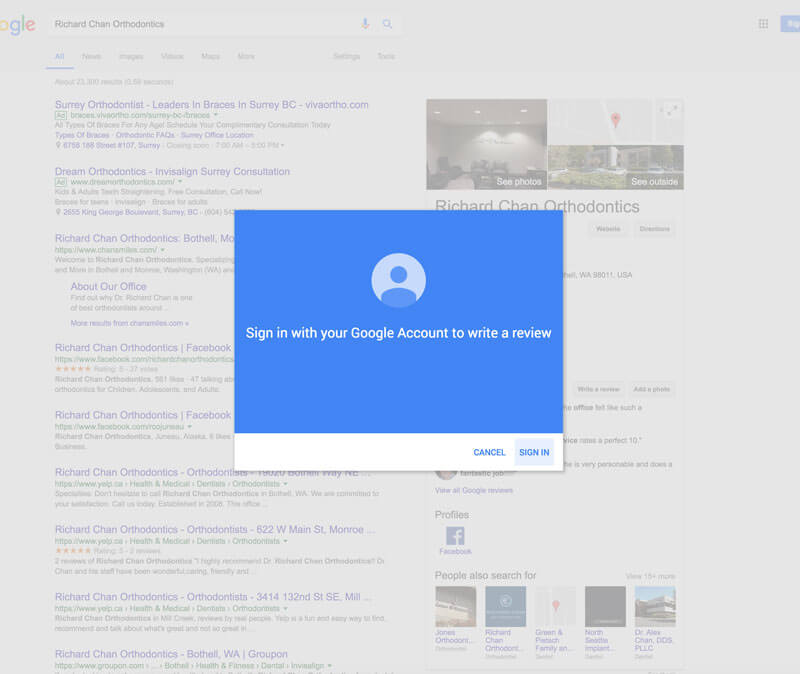Switch to the Maps tab
The height and width of the screenshot is (674, 800).
pyautogui.click(x=210, y=56)
